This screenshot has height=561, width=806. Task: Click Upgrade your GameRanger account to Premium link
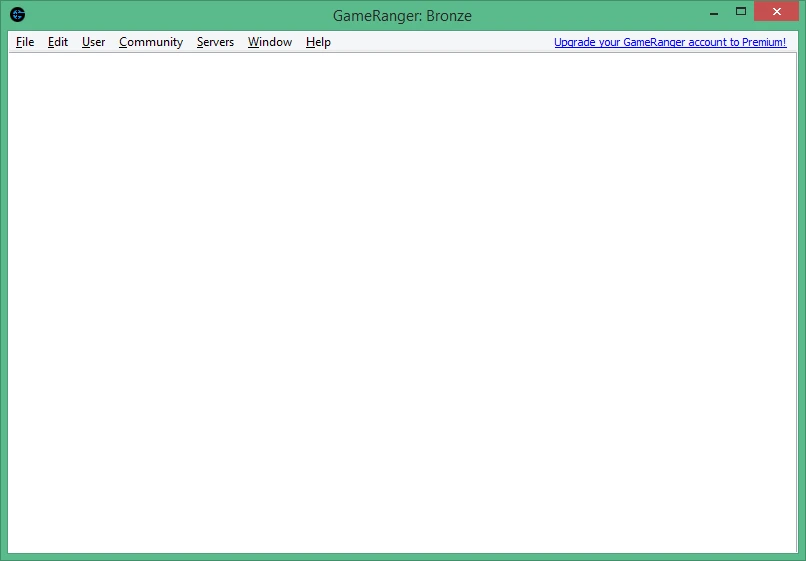click(670, 42)
